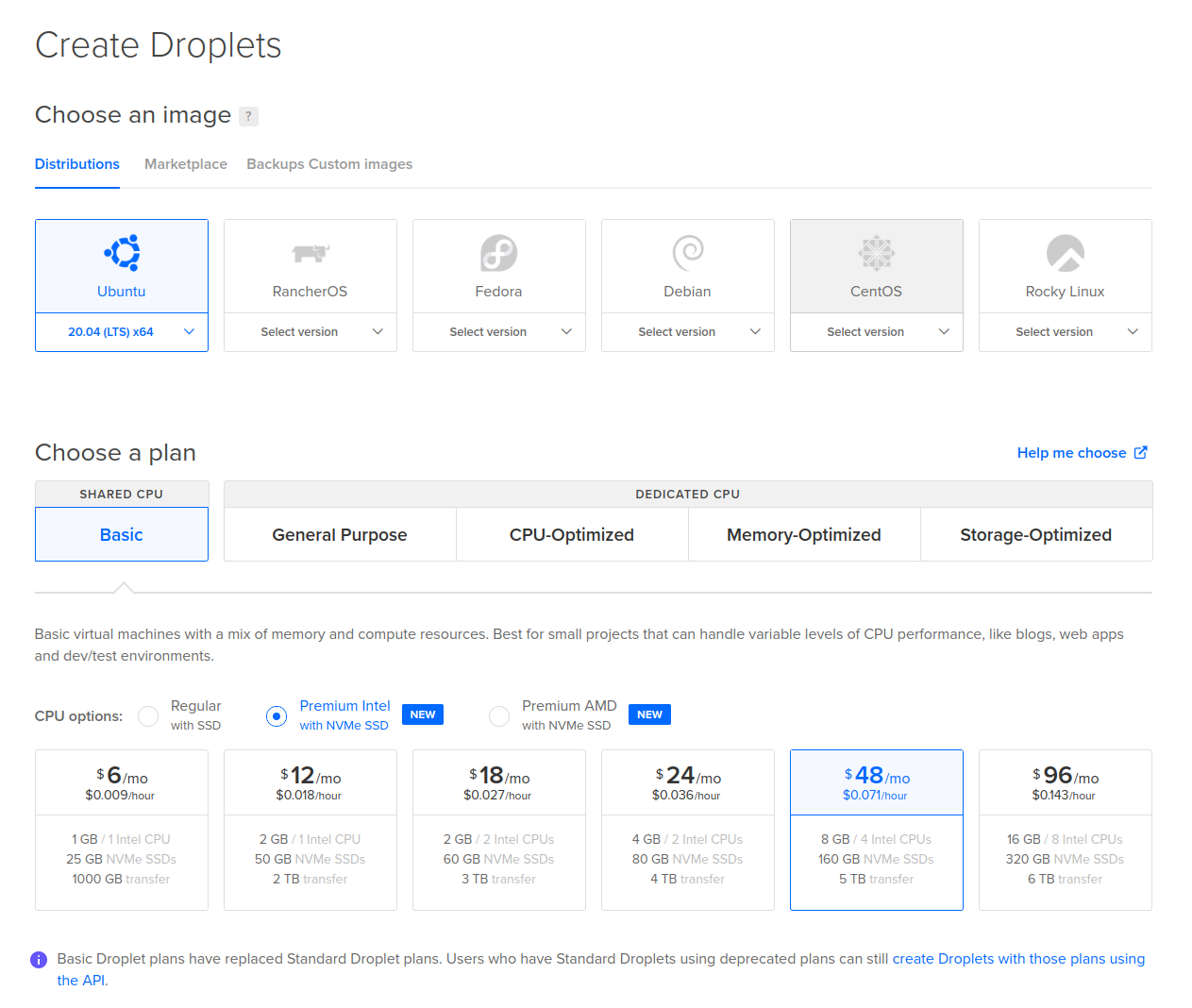Screen dimensions: 1192x1008
Task: Select the Rocky Linux distribution image
Action: (x=1065, y=265)
